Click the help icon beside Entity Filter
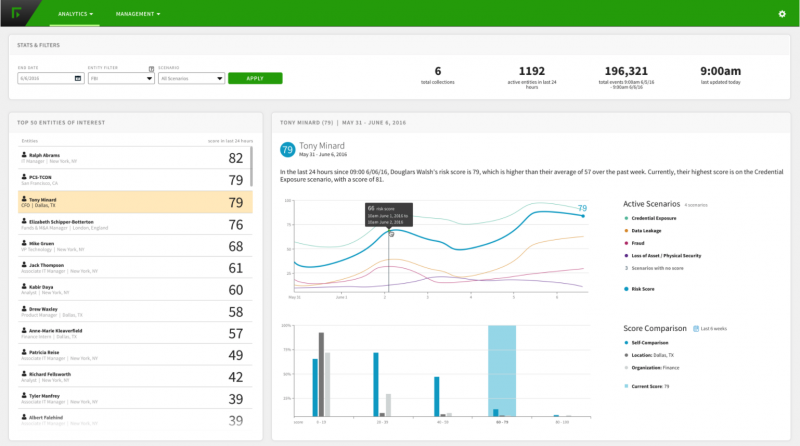The image size is (800, 446). [151, 68]
